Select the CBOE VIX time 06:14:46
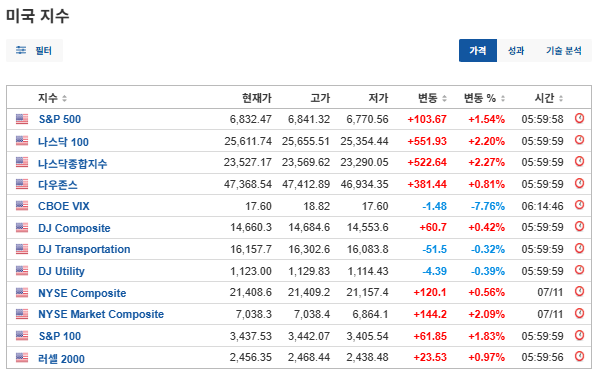The height and width of the screenshot is (369, 593). (x=542, y=206)
